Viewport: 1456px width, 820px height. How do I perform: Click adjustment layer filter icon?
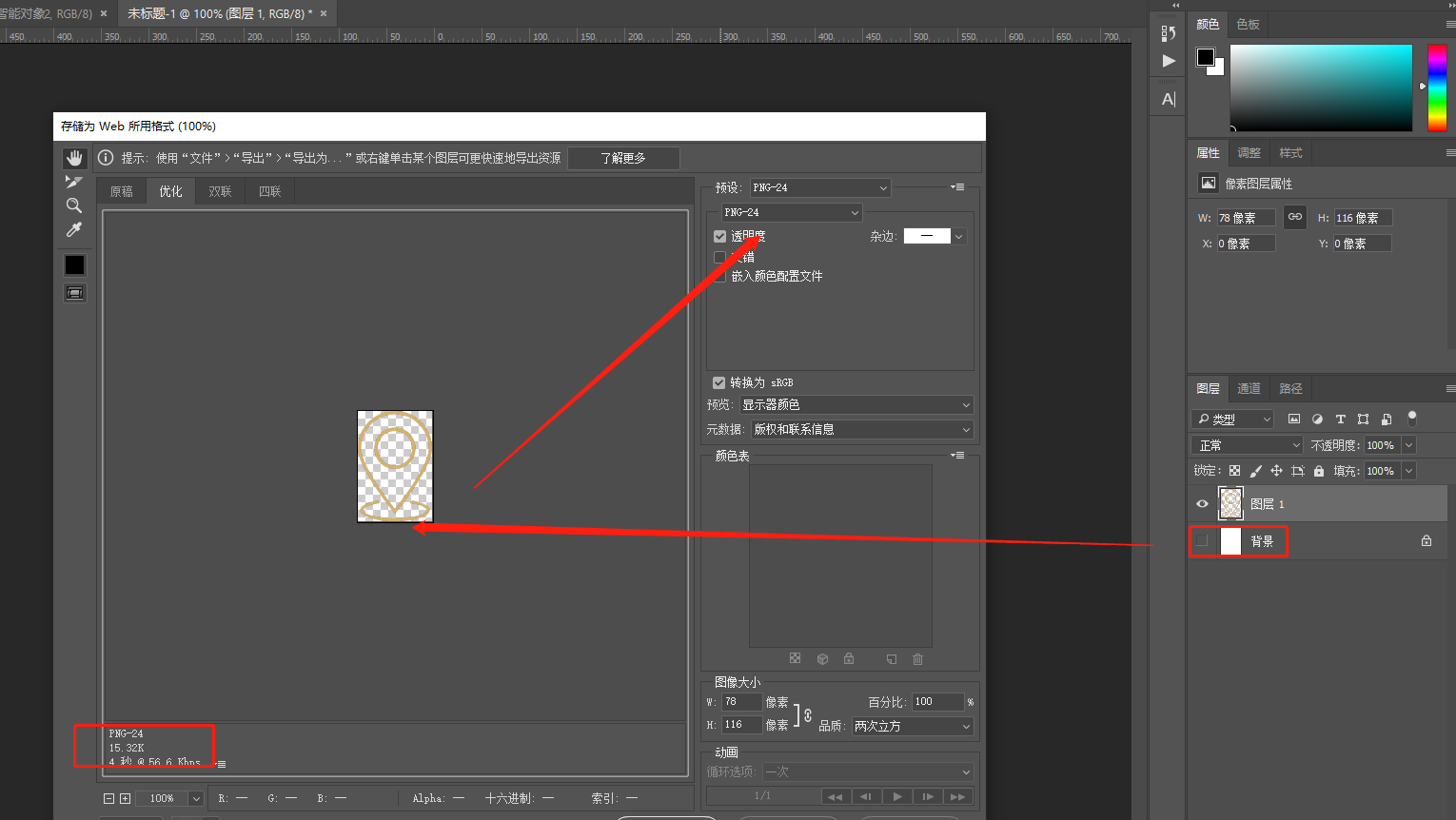[x=1317, y=419]
